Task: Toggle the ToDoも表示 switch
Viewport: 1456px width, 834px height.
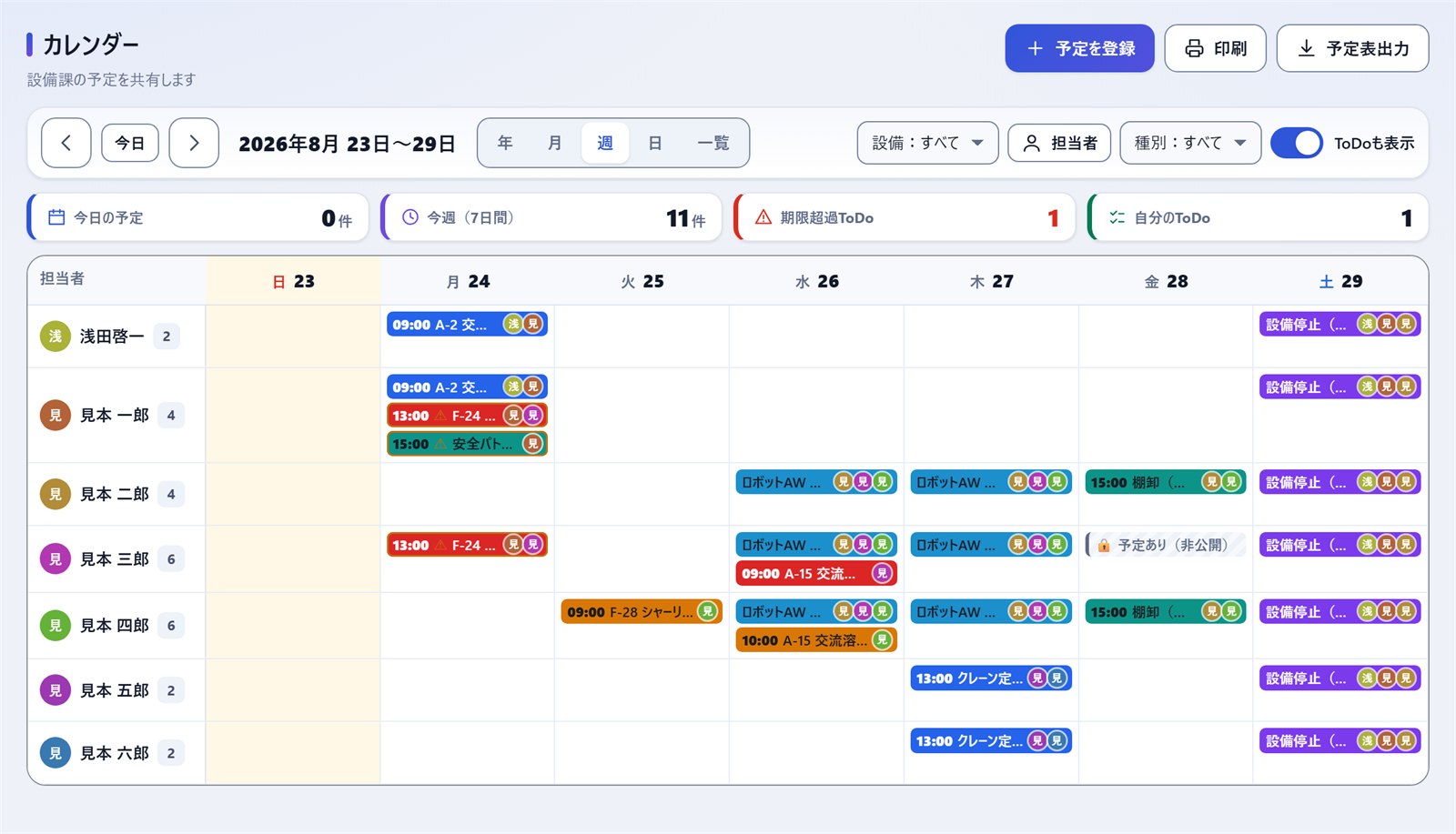Action: [x=1296, y=143]
